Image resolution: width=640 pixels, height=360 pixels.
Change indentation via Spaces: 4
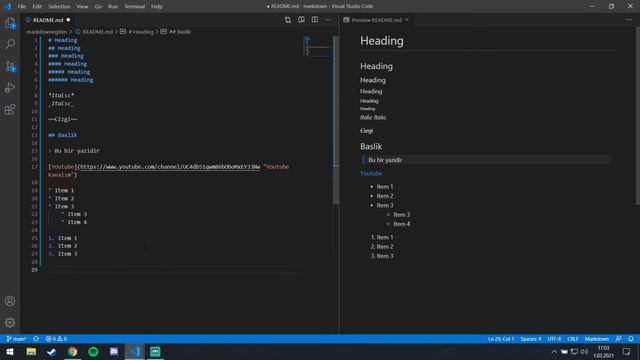531,339
